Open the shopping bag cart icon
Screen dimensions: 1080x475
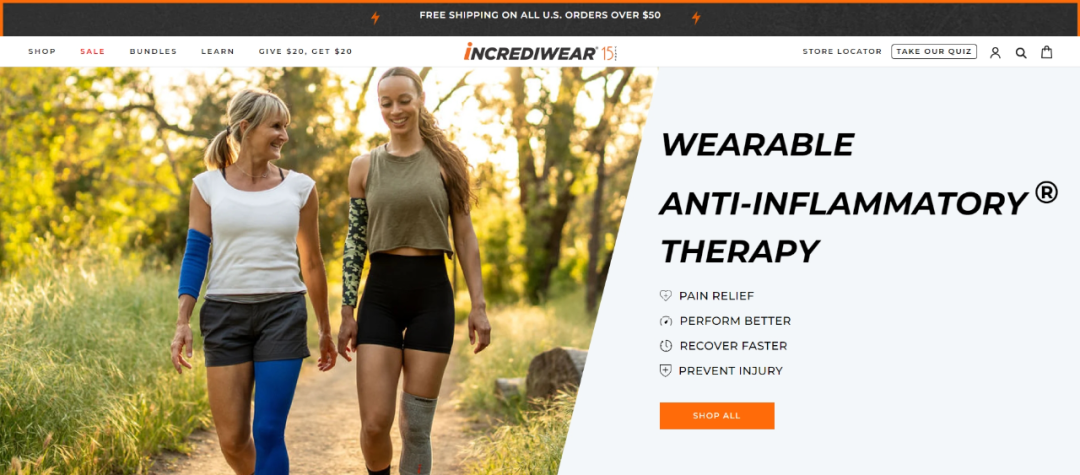click(x=1046, y=52)
